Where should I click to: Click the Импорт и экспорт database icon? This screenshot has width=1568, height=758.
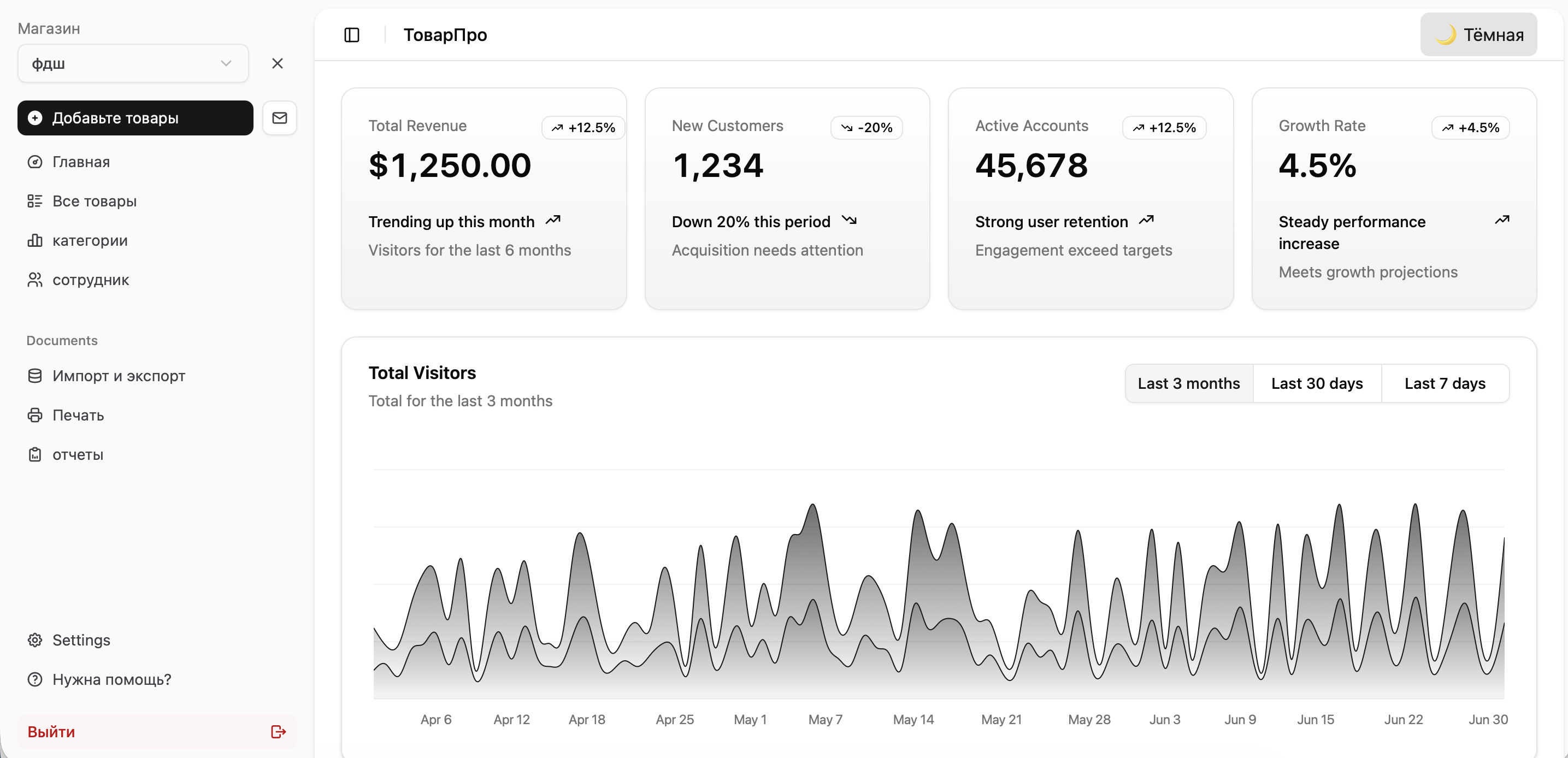click(35, 376)
